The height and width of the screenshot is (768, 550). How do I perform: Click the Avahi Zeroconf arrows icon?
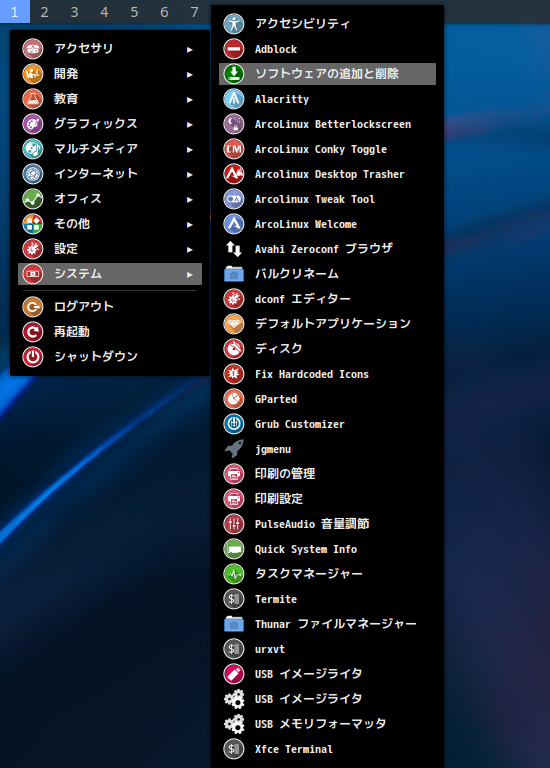pyautogui.click(x=234, y=249)
